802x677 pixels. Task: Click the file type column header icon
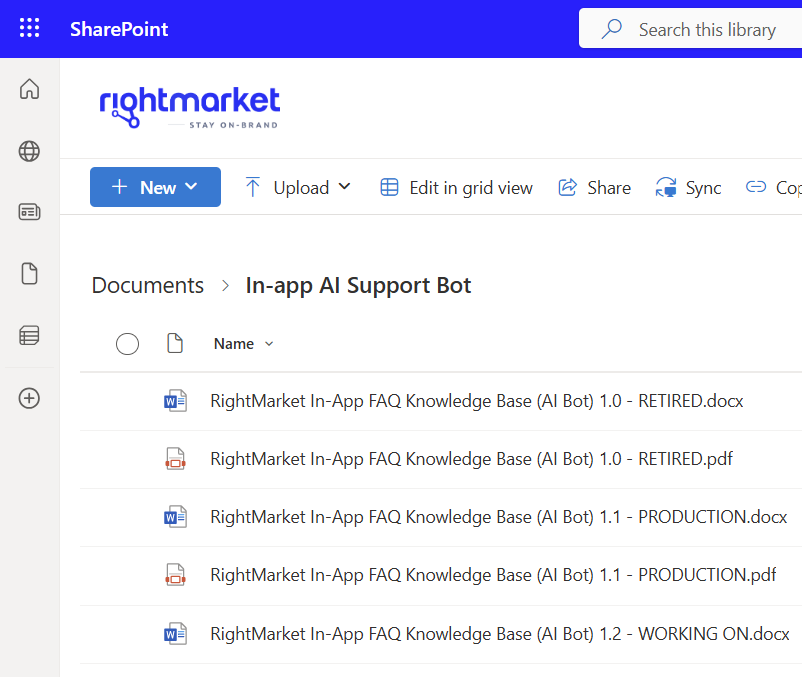click(175, 344)
